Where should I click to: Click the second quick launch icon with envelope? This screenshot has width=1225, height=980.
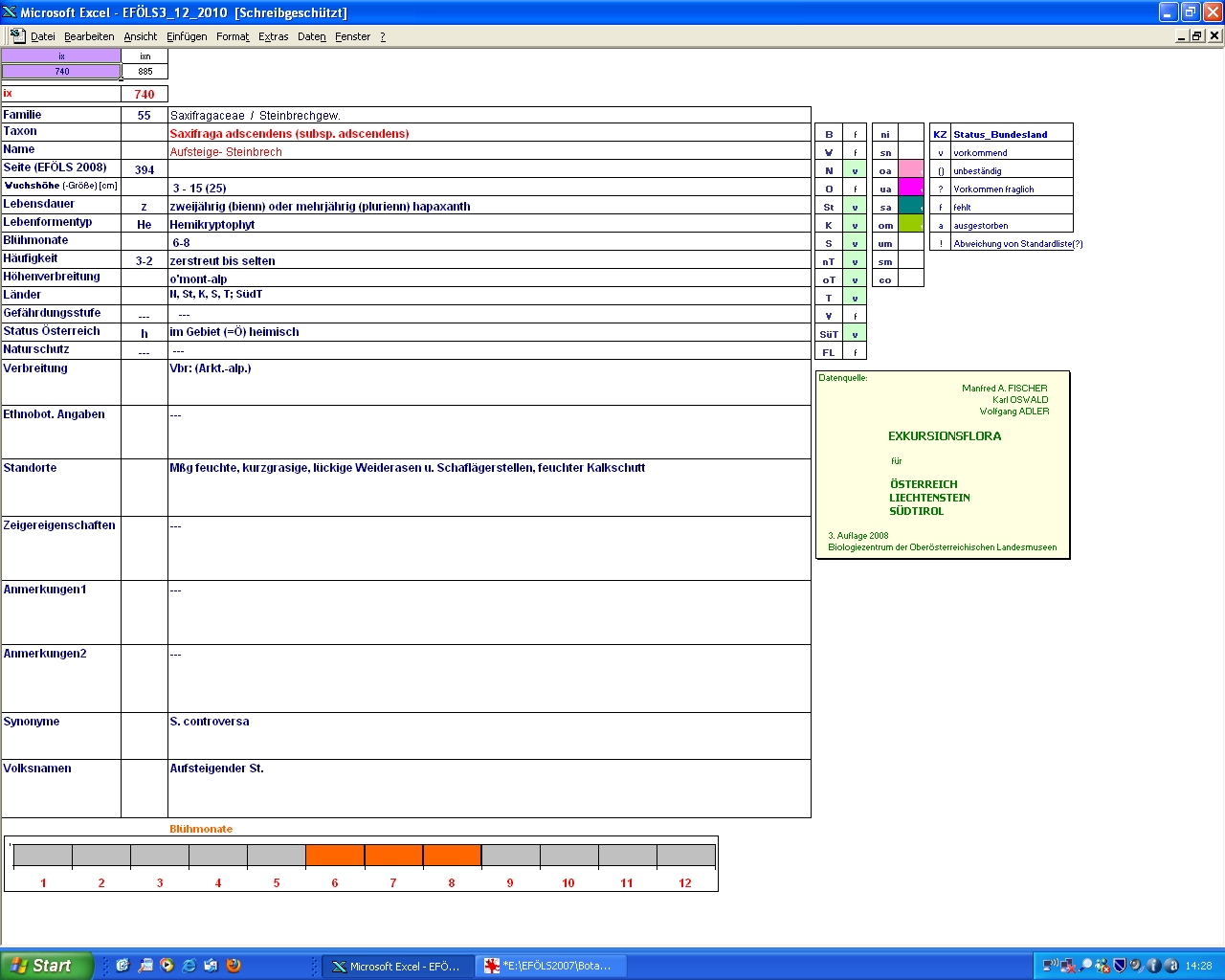[145, 966]
